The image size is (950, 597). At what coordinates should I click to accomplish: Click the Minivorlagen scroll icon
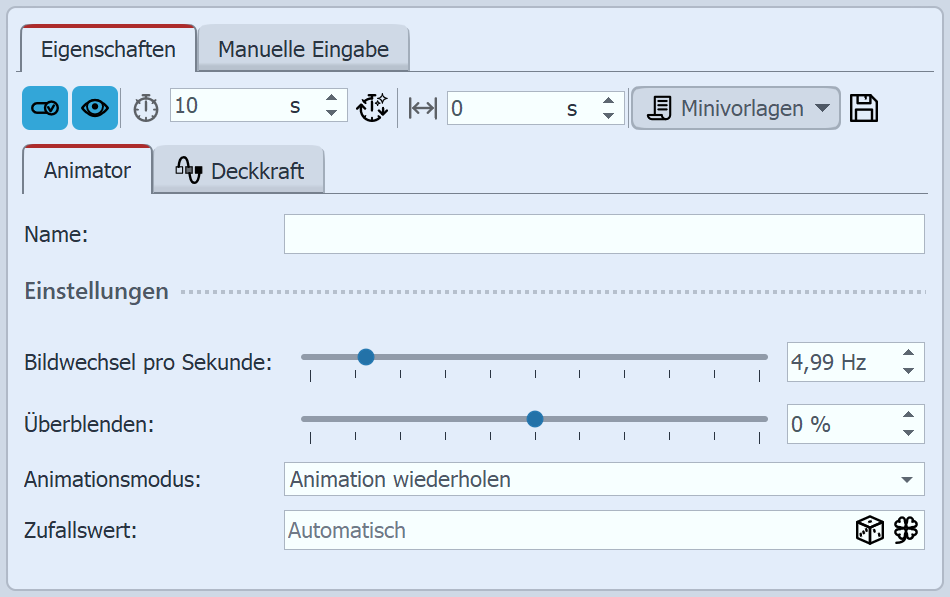pyautogui.click(x=661, y=106)
